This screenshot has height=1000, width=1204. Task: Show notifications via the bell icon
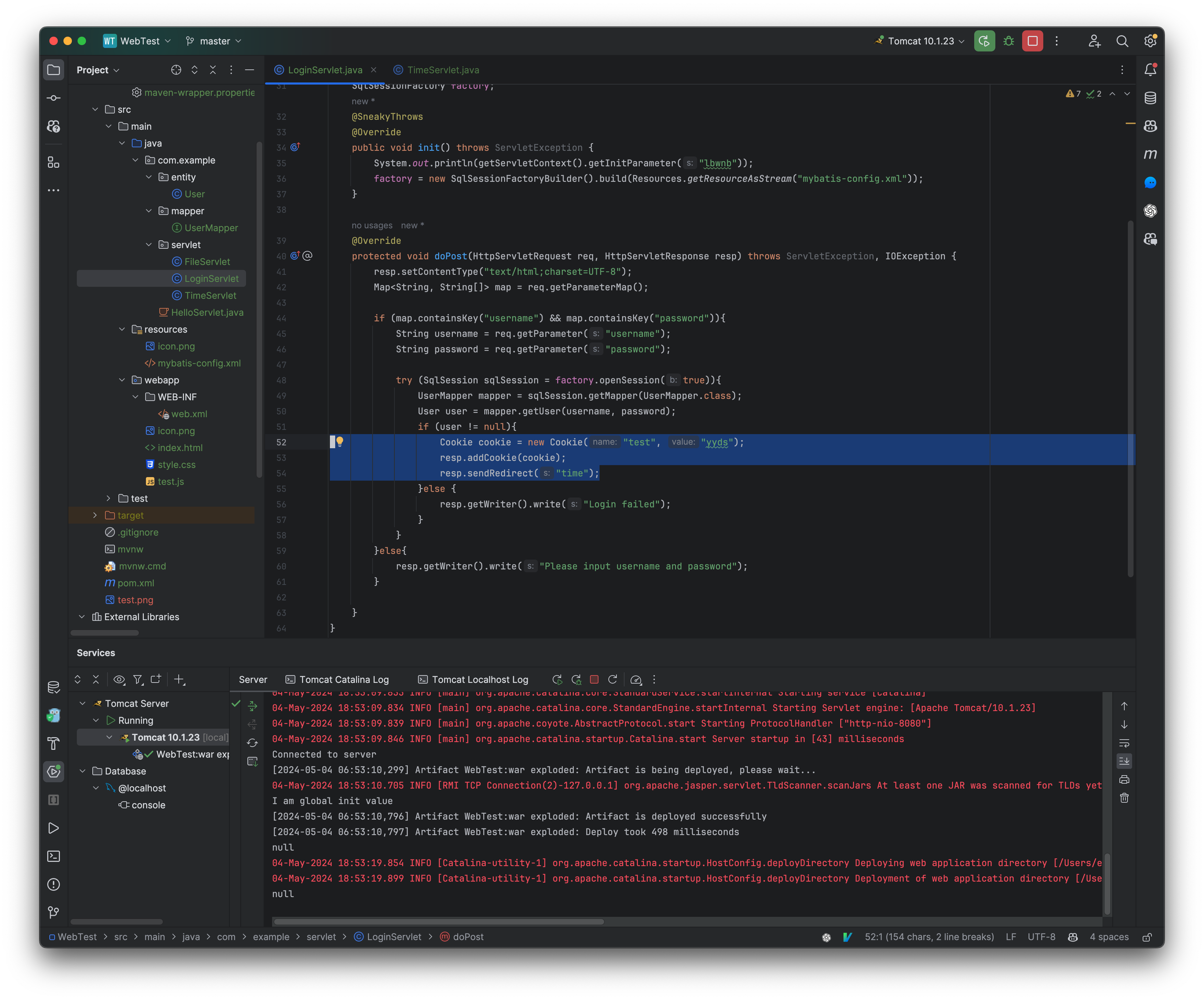(1150, 69)
